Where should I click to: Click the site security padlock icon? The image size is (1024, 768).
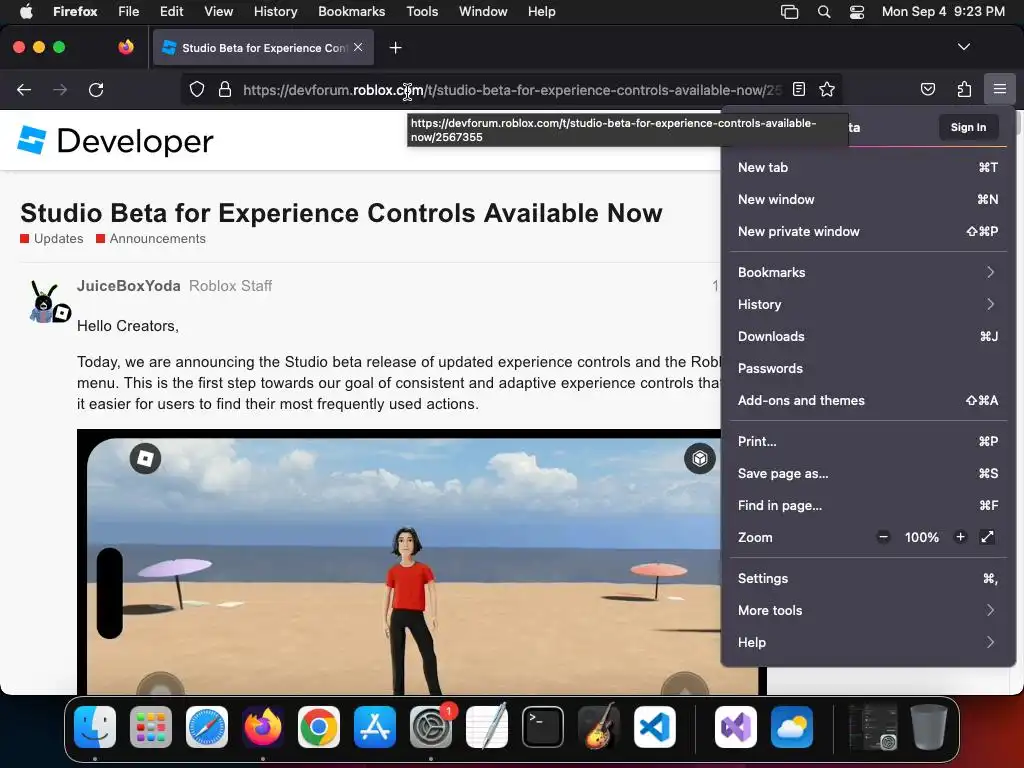coord(225,89)
